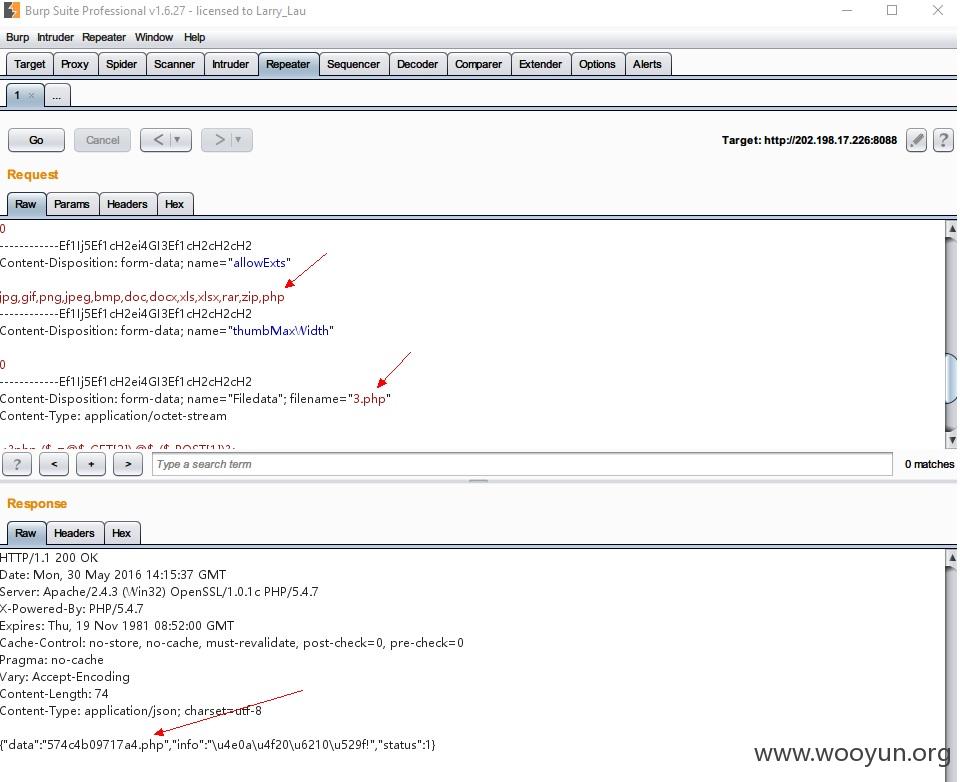This screenshot has width=960, height=782.
Task: Select the Response Headers tab
Action: click(74, 533)
